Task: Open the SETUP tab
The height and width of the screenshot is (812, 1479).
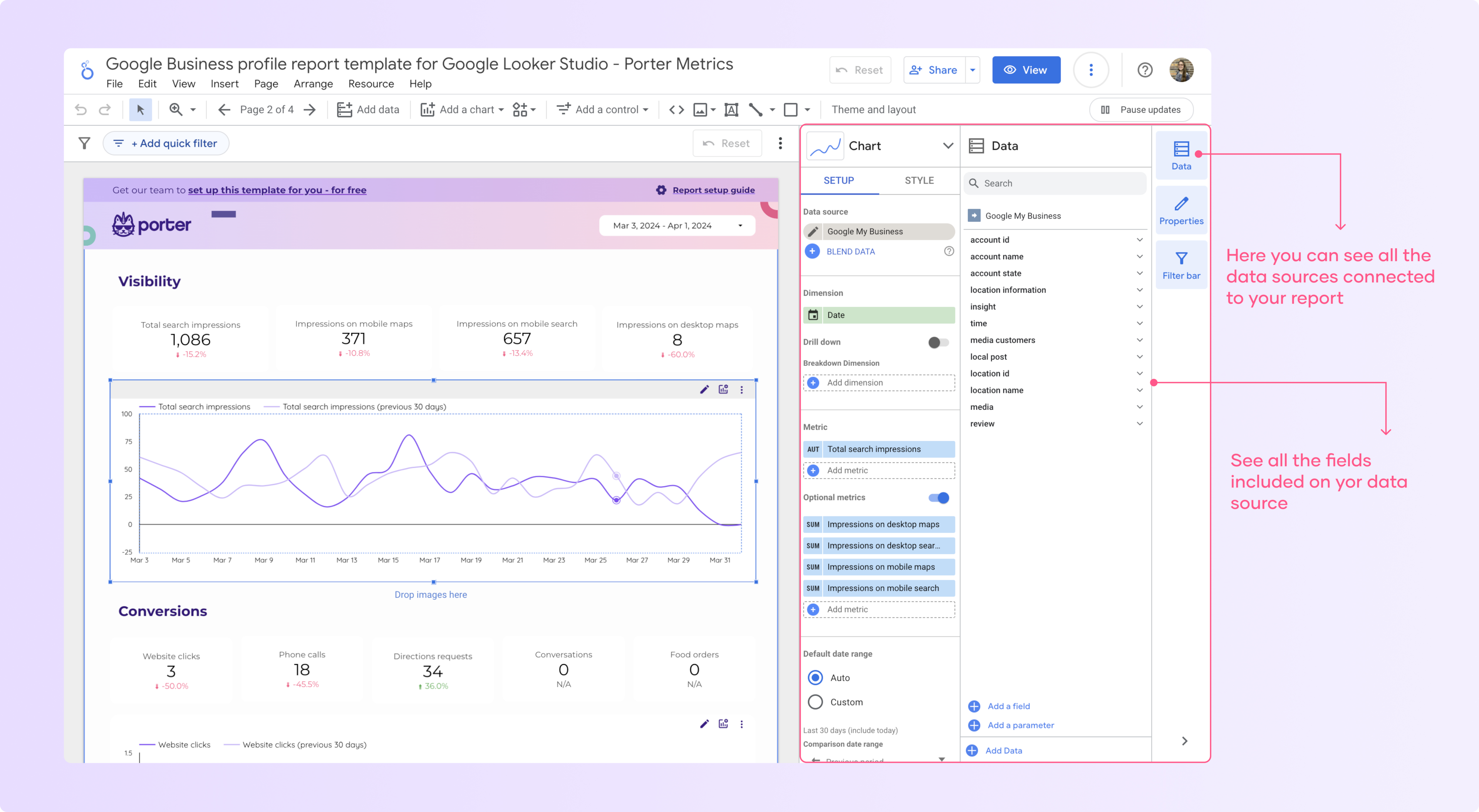Action: coord(839,181)
